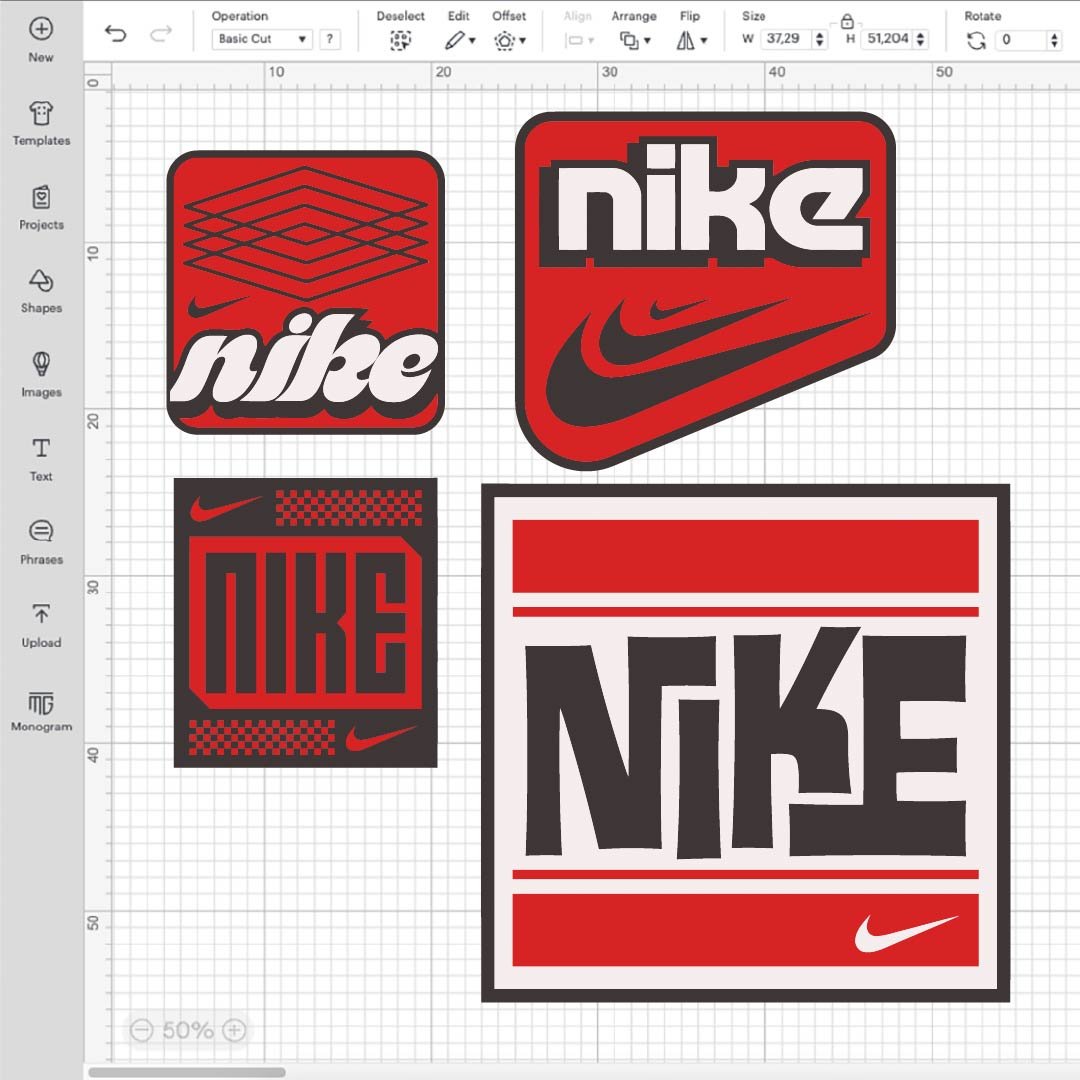
Task: Open the Images library
Action: pyautogui.click(x=41, y=375)
